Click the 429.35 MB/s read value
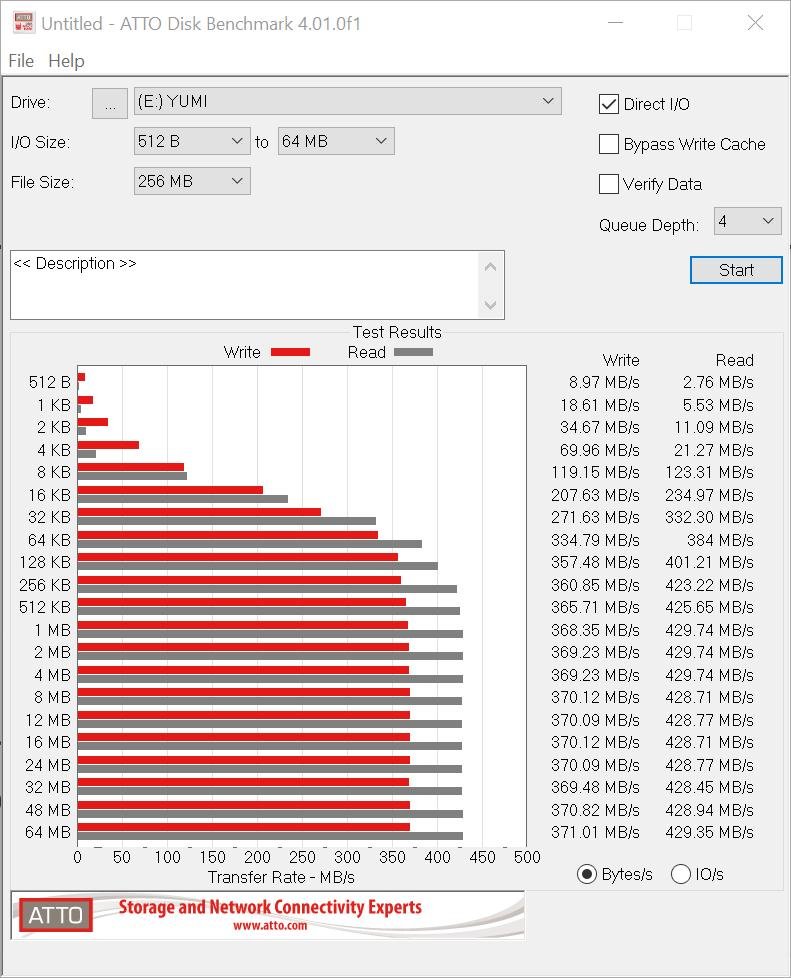Screen dimensions: 791x978 pos(709,833)
